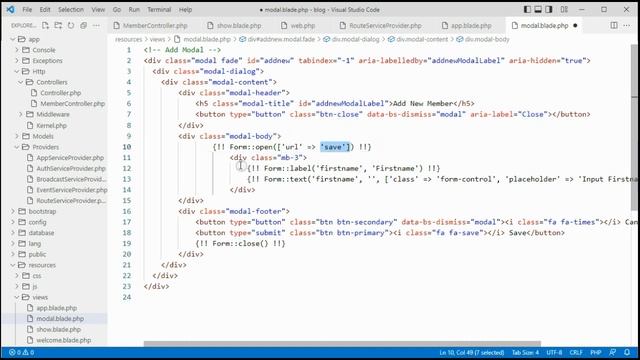Screen dimensions: 640x360
Task: Open Kernel.php in Explorer
Action: [51, 125]
